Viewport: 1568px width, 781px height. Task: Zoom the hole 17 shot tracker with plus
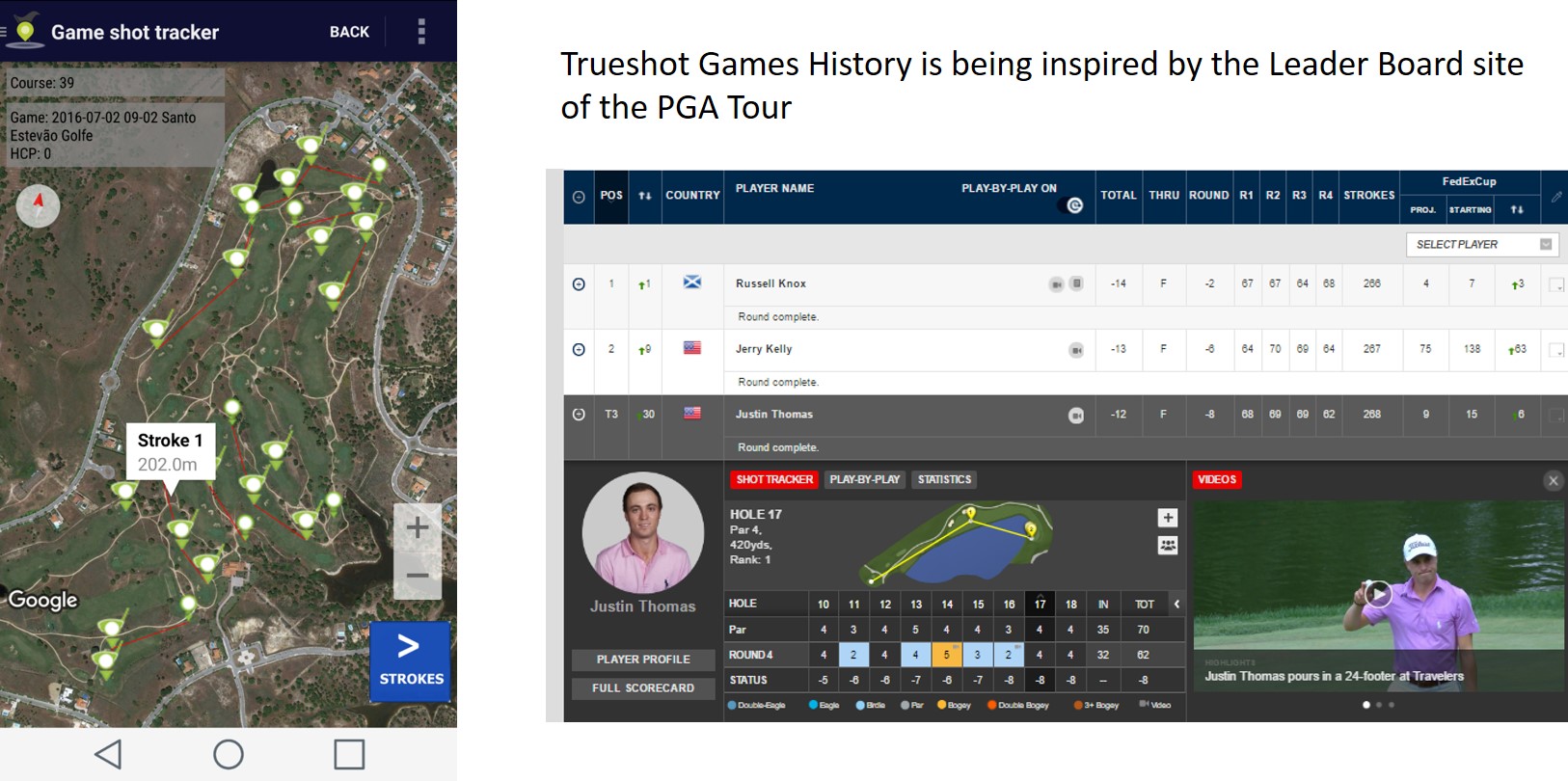1168,518
